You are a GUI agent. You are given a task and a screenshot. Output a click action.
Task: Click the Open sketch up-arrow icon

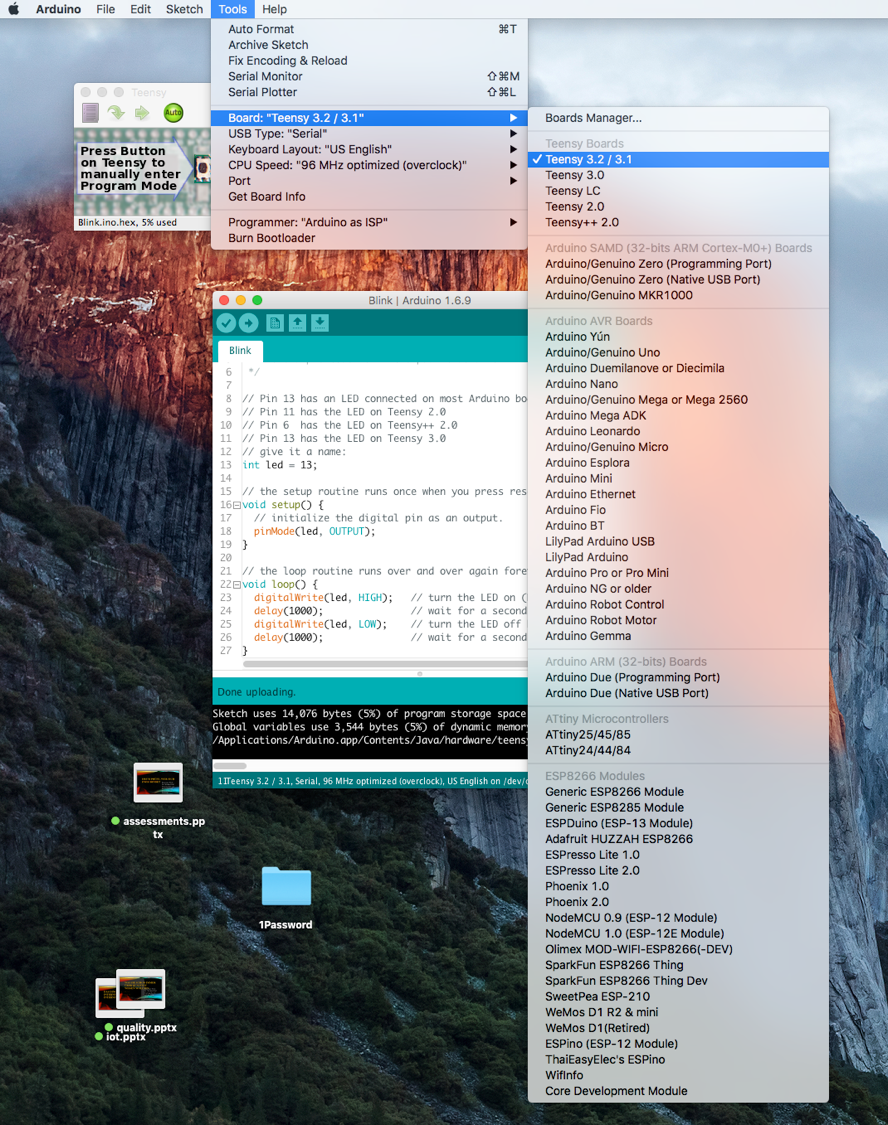(x=298, y=323)
